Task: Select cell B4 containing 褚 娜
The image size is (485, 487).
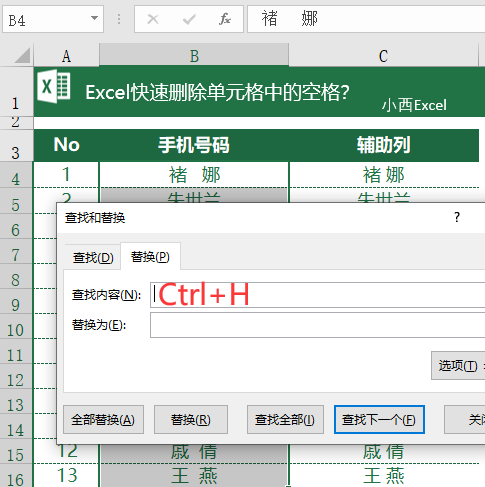Action: click(194, 175)
